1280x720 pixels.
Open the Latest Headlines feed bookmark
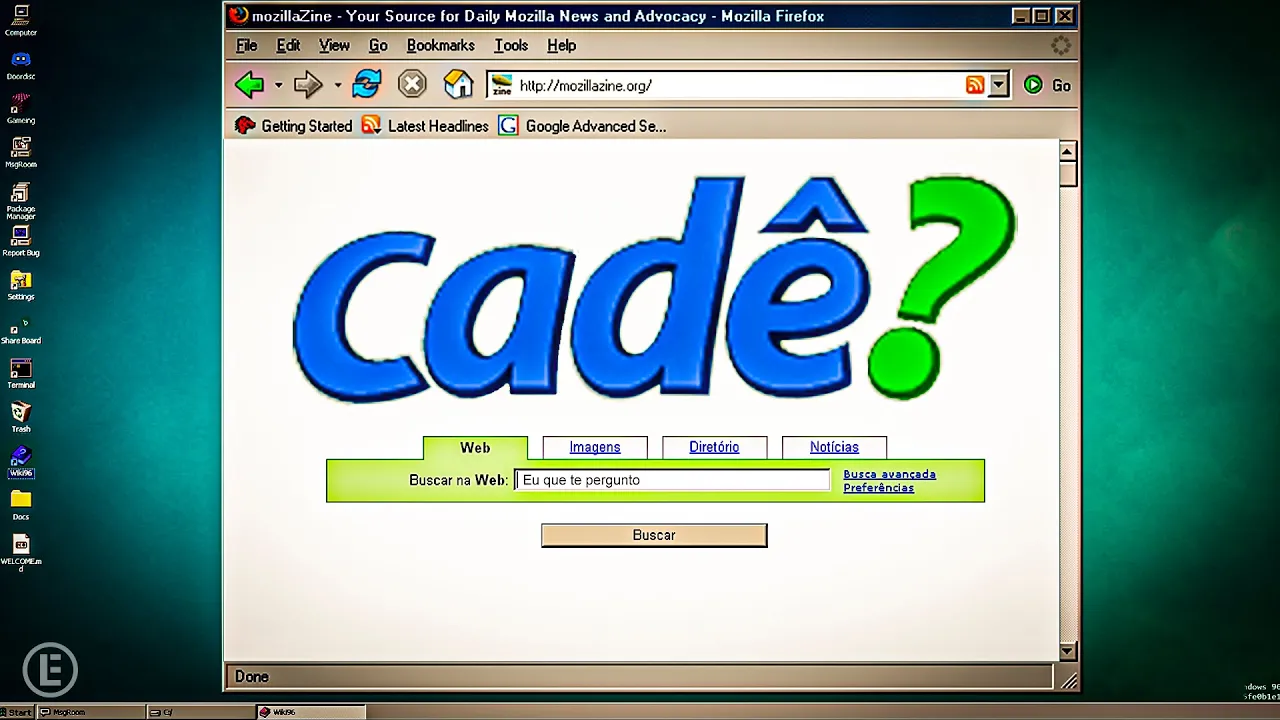tap(425, 126)
